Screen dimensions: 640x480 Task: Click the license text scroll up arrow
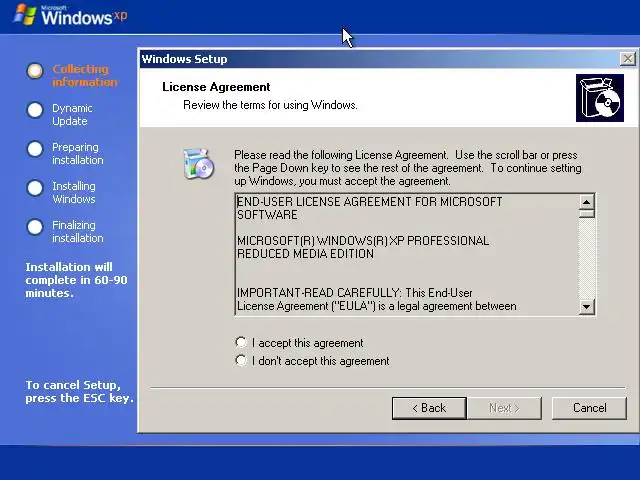click(587, 202)
